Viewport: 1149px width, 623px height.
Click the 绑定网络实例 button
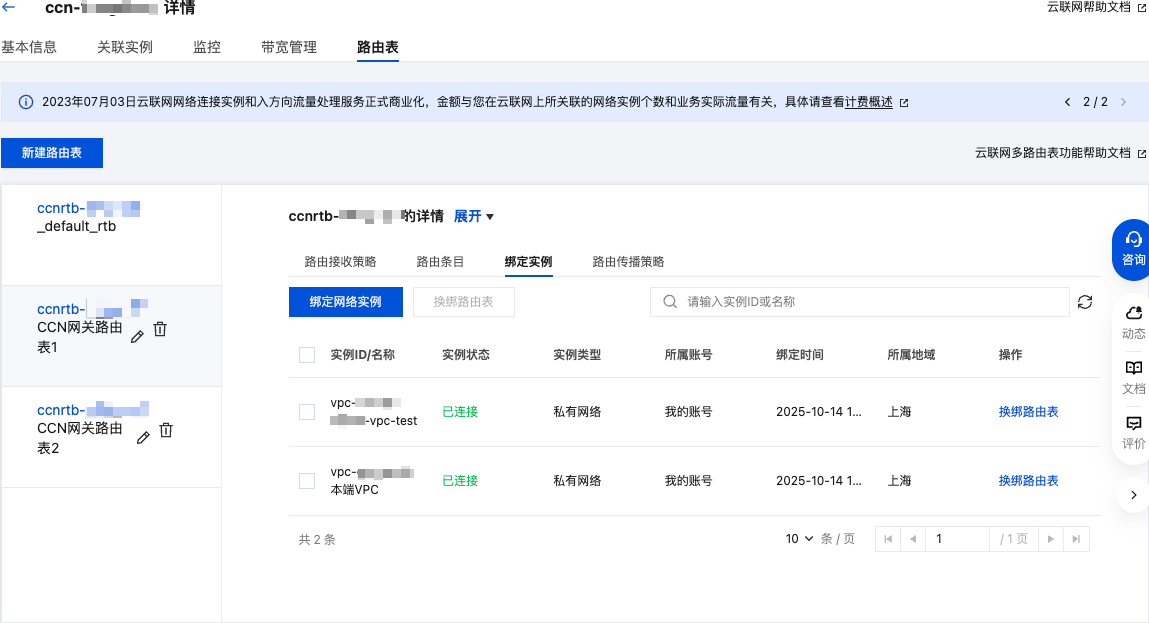(345, 302)
